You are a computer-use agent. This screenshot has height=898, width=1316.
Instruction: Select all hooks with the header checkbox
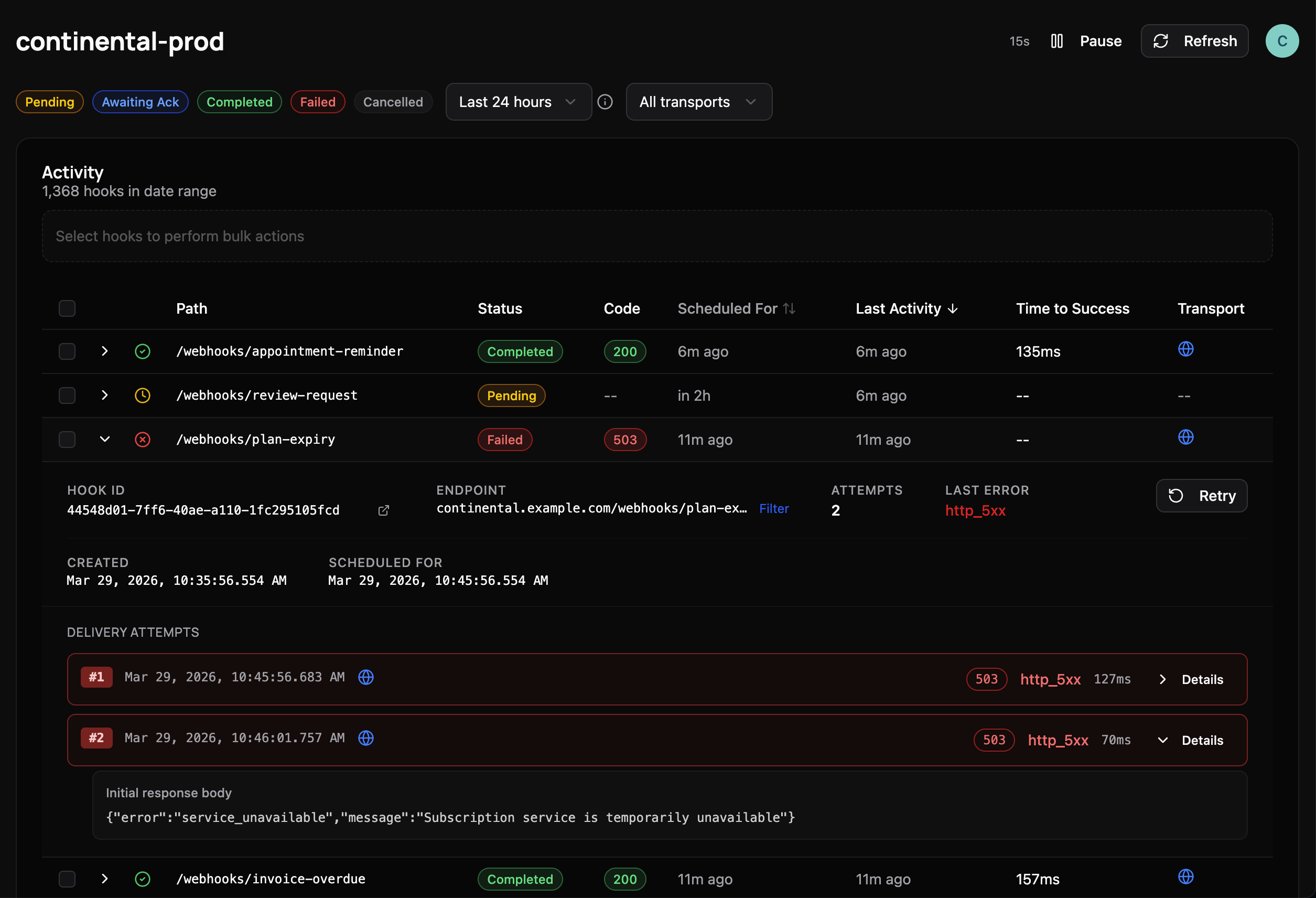pyautogui.click(x=67, y=308)
